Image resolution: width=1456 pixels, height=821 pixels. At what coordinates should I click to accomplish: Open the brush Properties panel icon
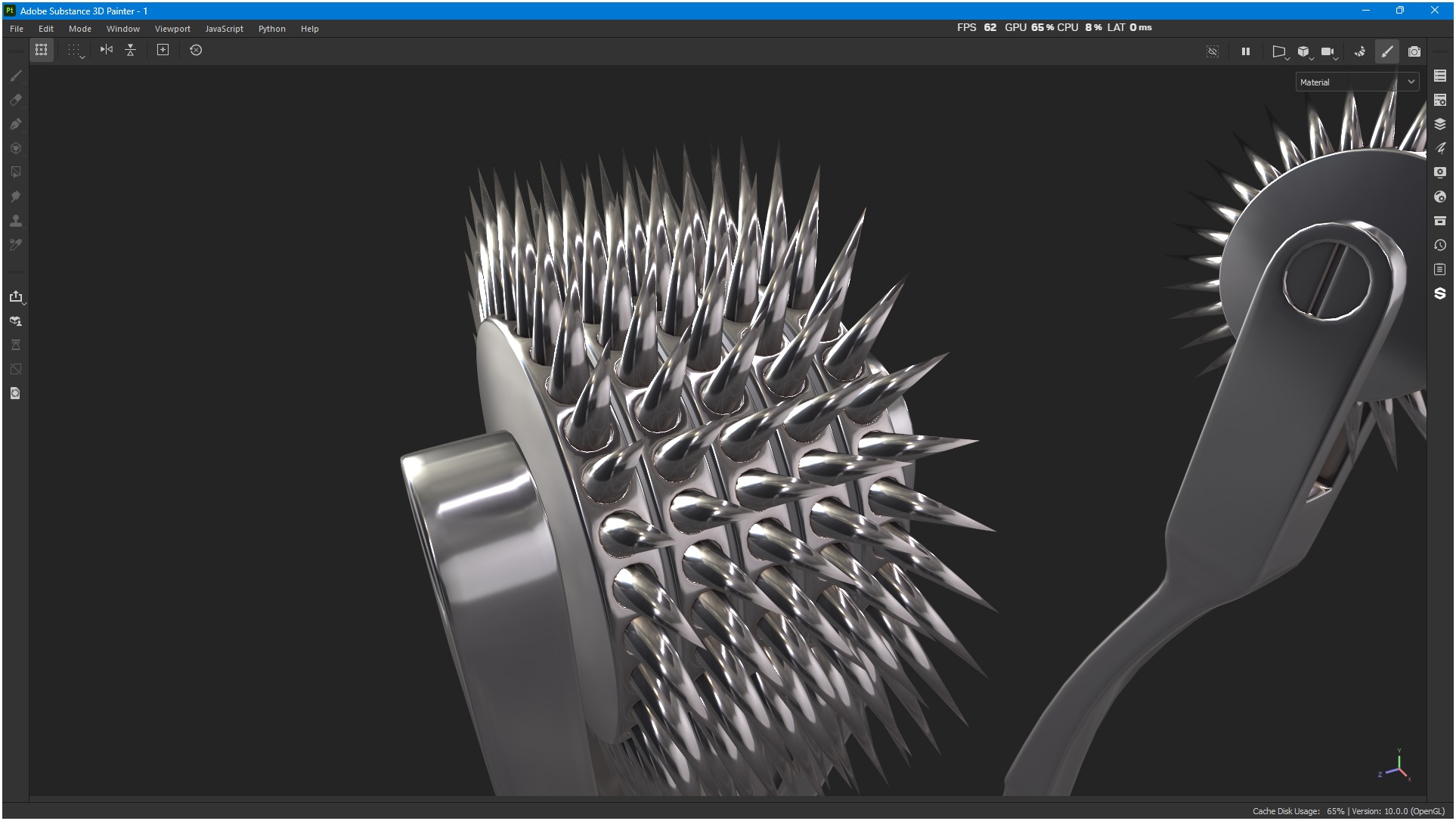(1440, 148)
